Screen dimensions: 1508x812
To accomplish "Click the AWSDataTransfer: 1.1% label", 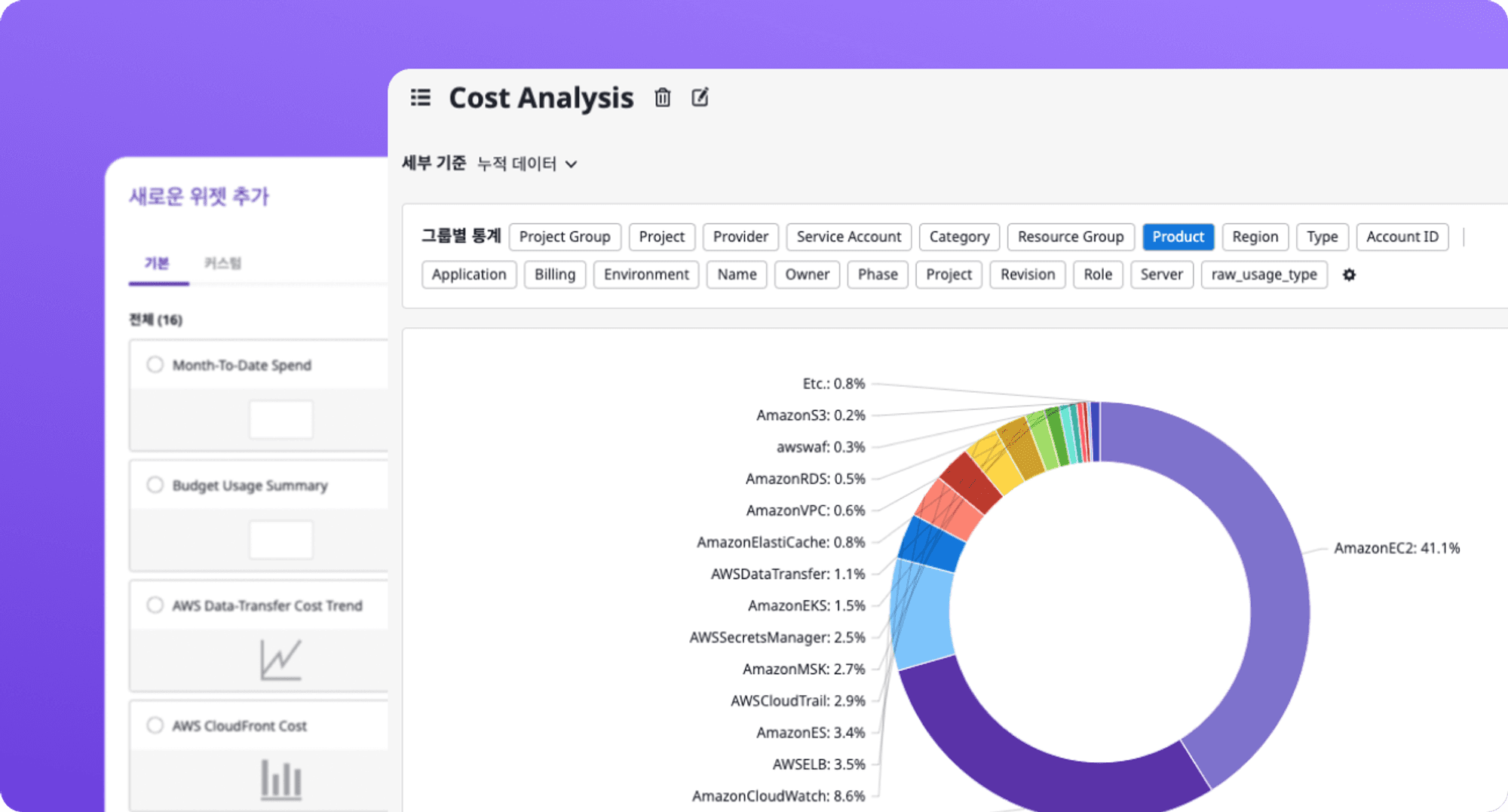I will (x=788, y=574).
